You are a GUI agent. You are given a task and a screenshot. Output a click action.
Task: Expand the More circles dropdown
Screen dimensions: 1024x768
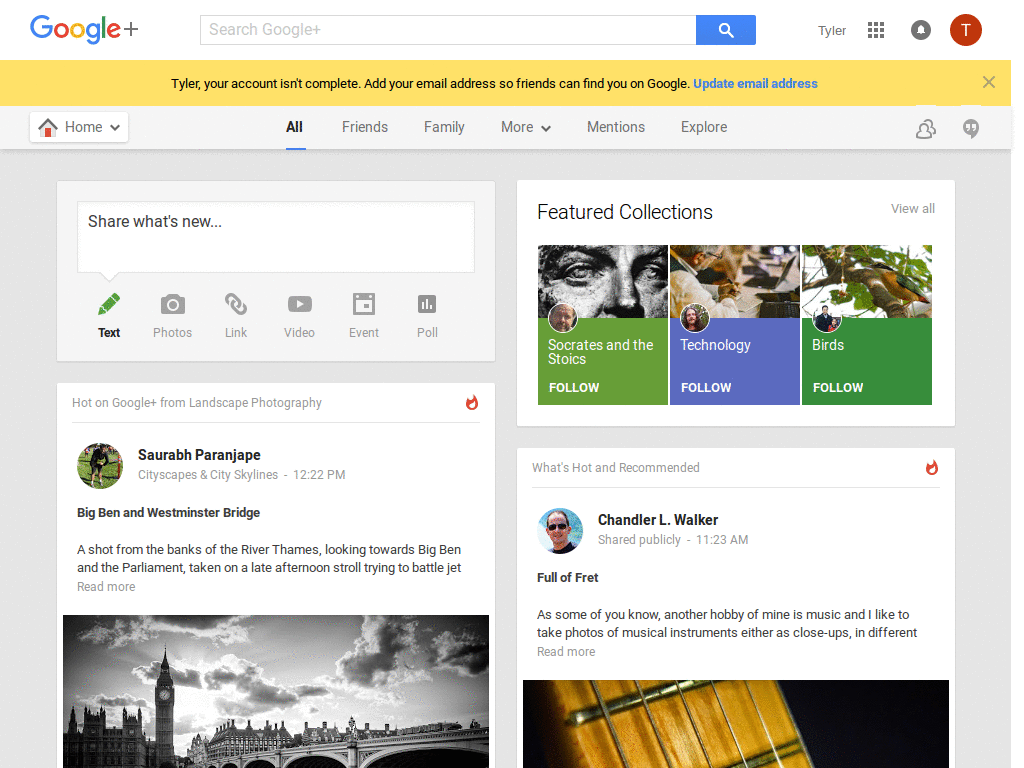(526, 127)
